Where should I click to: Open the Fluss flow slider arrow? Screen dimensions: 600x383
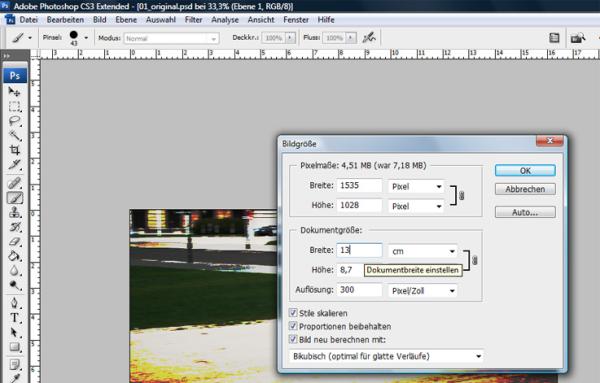(x=351, y=37)
